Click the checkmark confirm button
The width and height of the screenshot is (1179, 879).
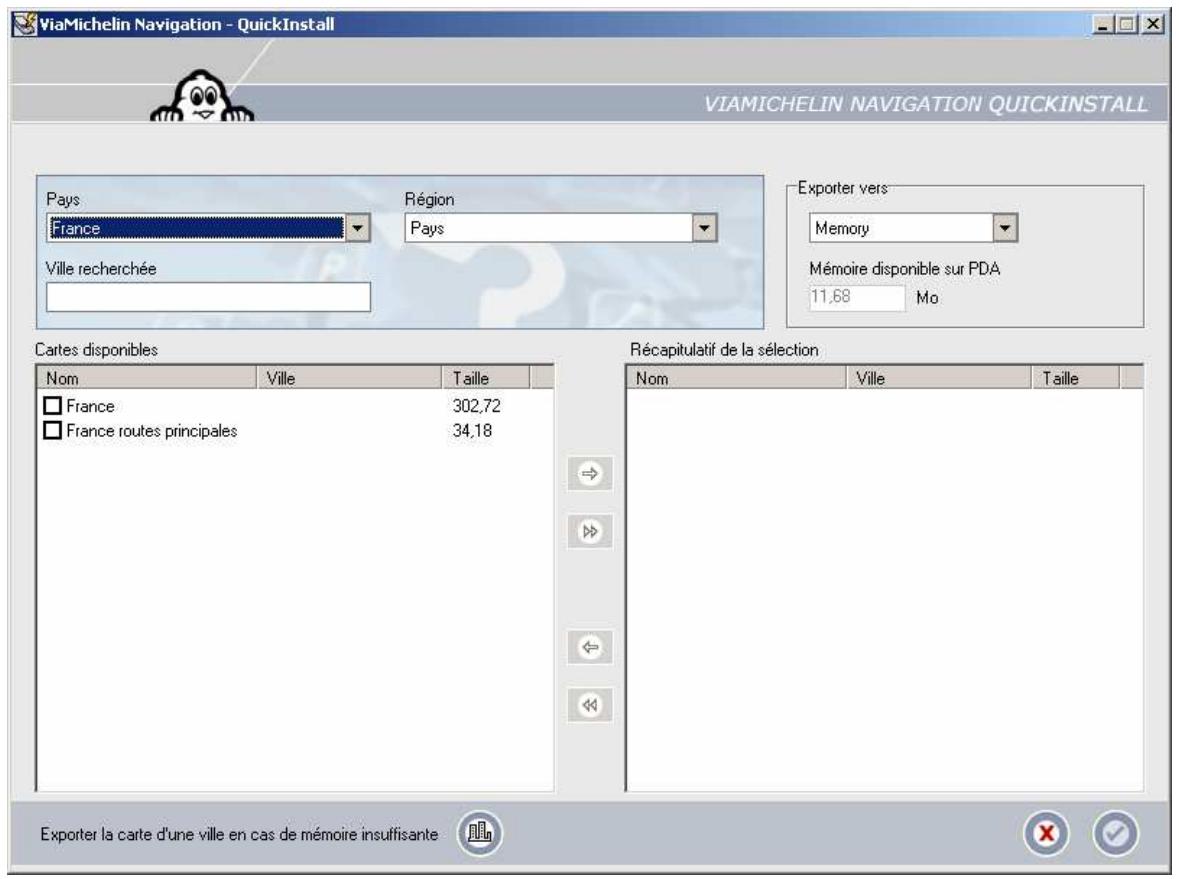[1115, 833]
